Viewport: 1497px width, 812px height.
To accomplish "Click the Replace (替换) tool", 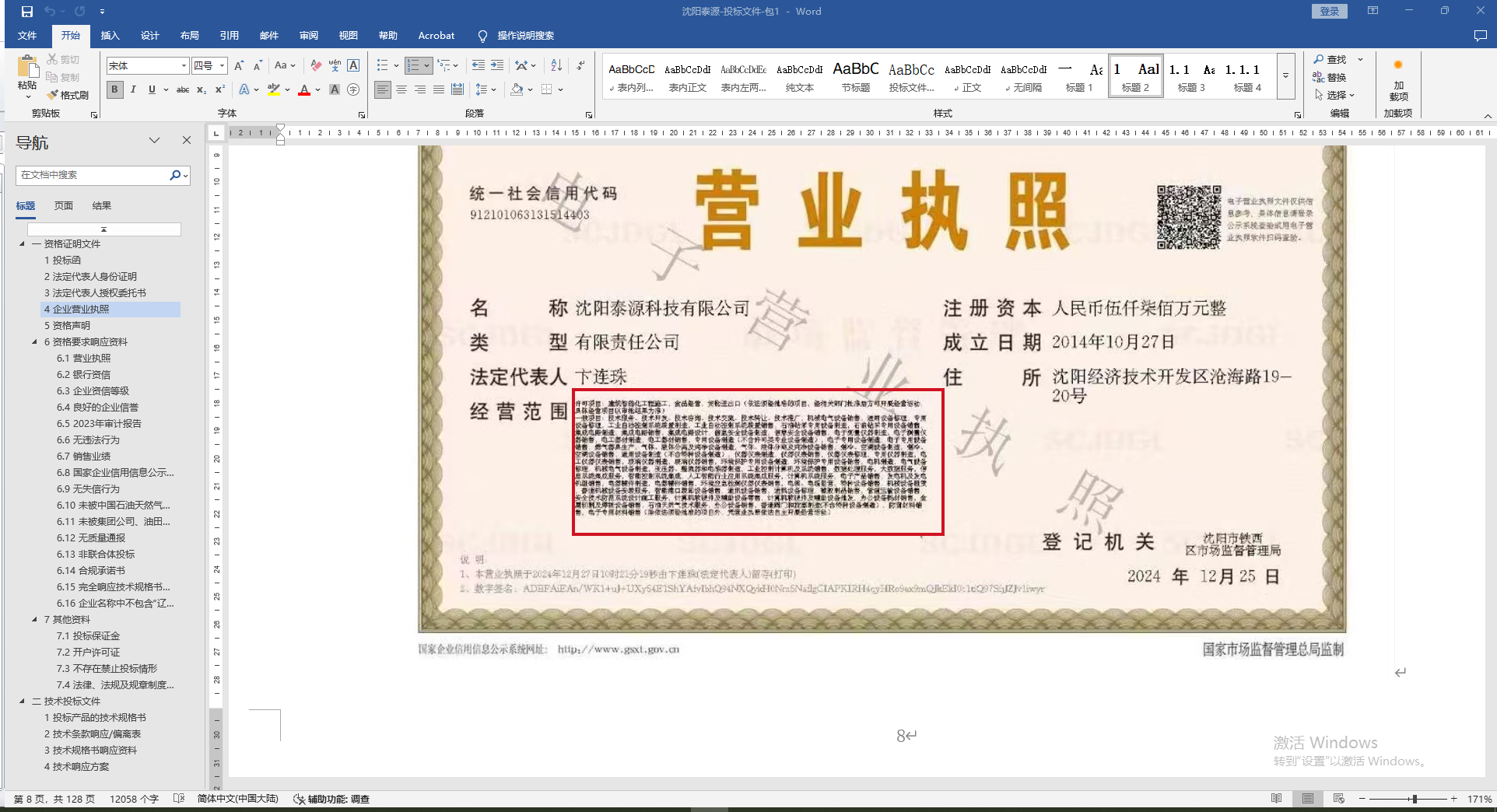I will (1330, 78).
